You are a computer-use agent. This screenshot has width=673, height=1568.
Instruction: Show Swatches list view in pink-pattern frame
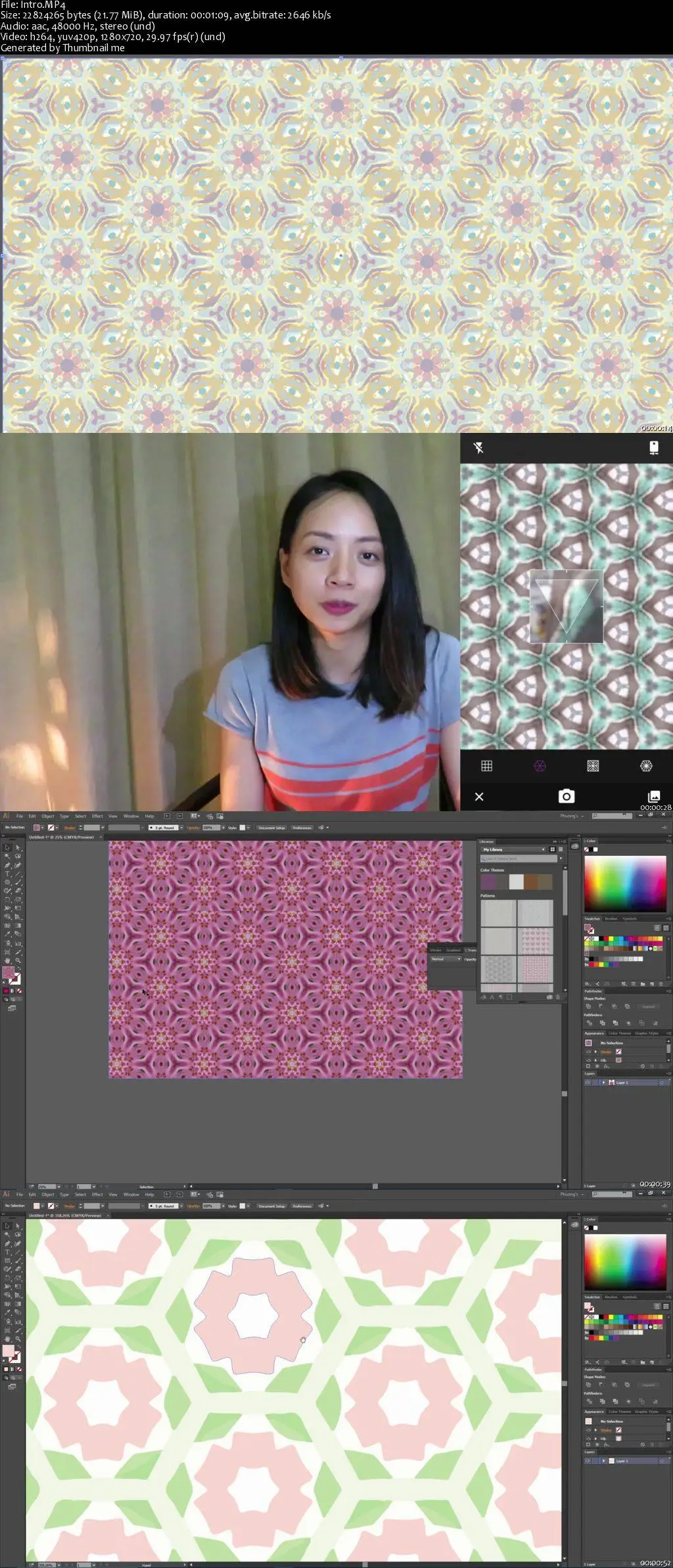pos(657,928)
